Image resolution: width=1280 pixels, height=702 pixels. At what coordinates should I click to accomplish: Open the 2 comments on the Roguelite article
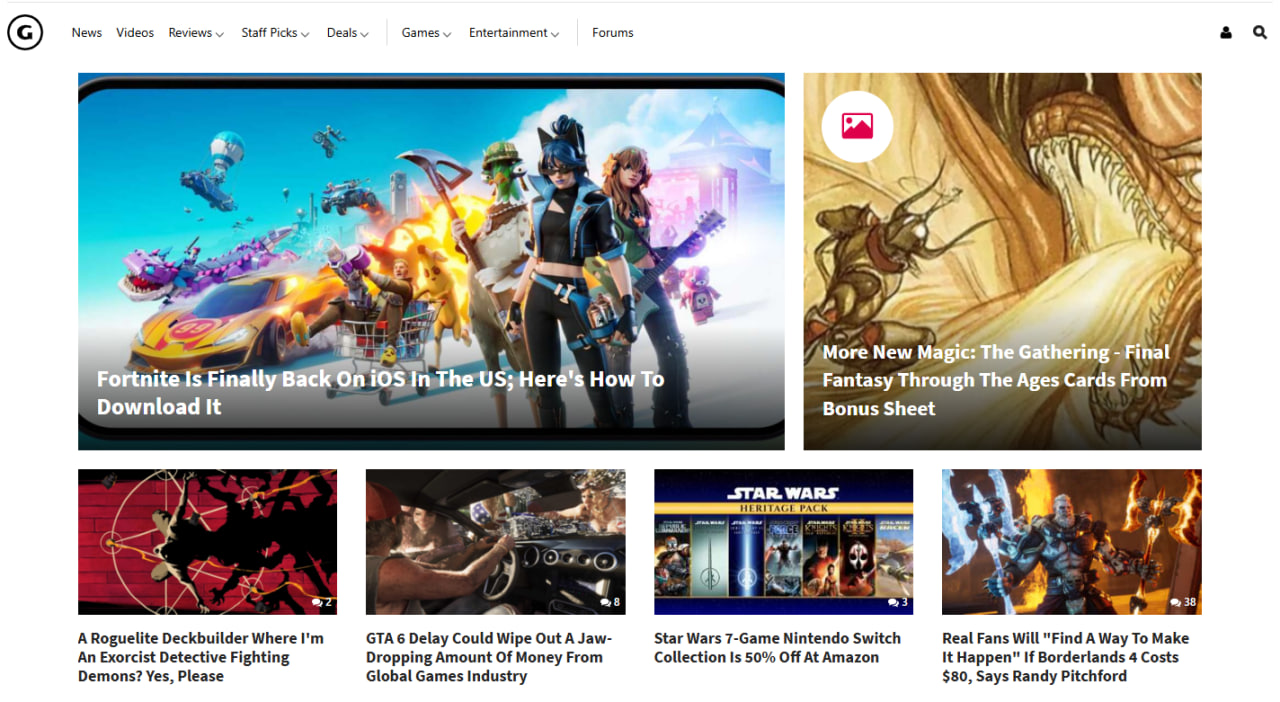(x=321, y=602)
